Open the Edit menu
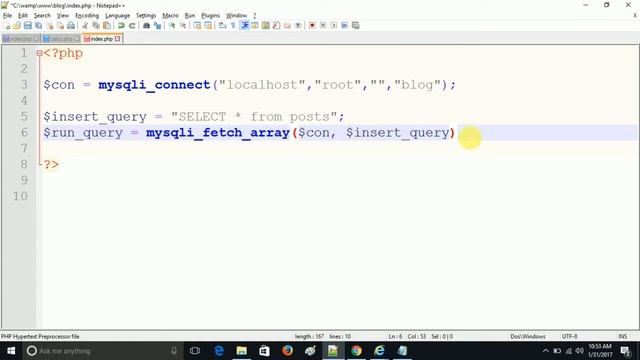This screenshot has width=640, height=360. (23, 16)
